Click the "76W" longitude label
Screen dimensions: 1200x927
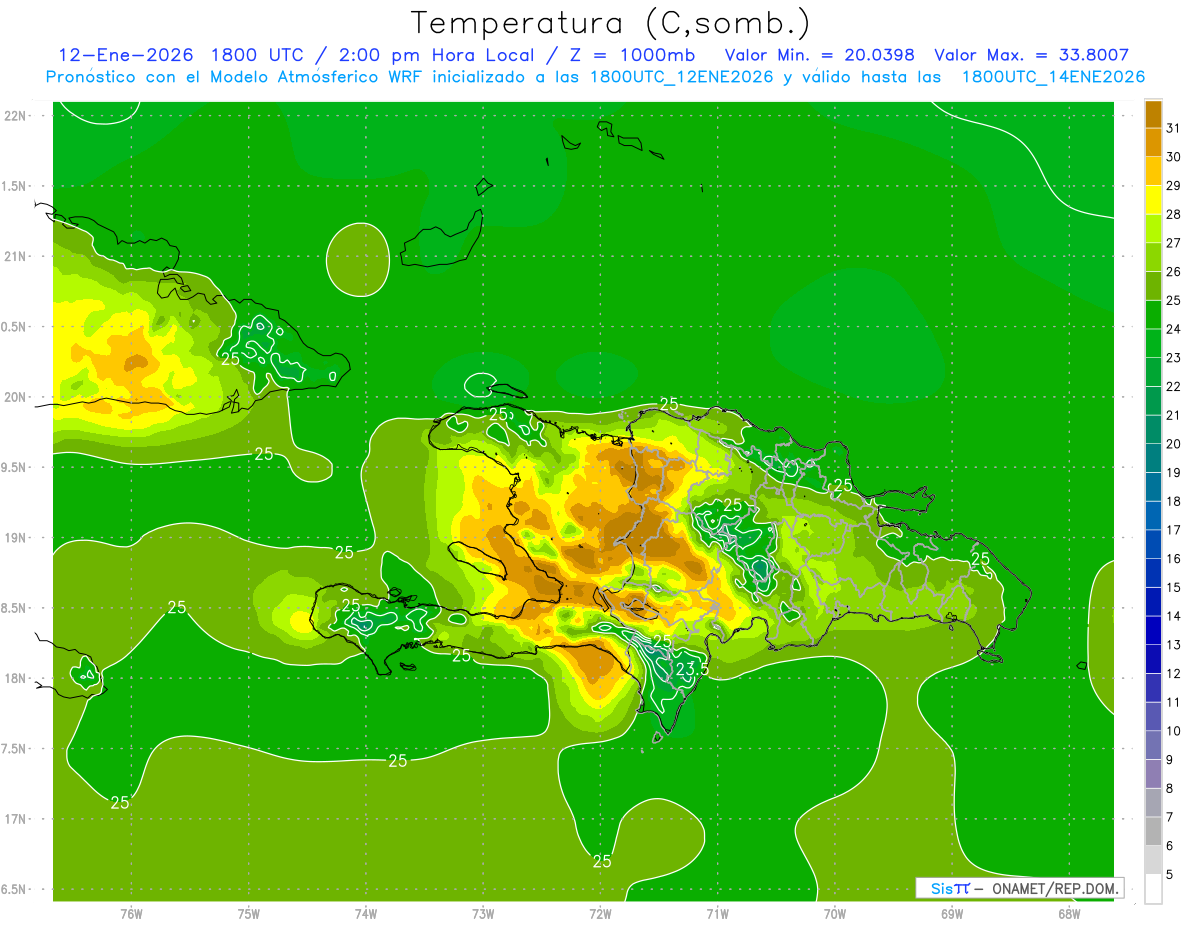point(131,913)
